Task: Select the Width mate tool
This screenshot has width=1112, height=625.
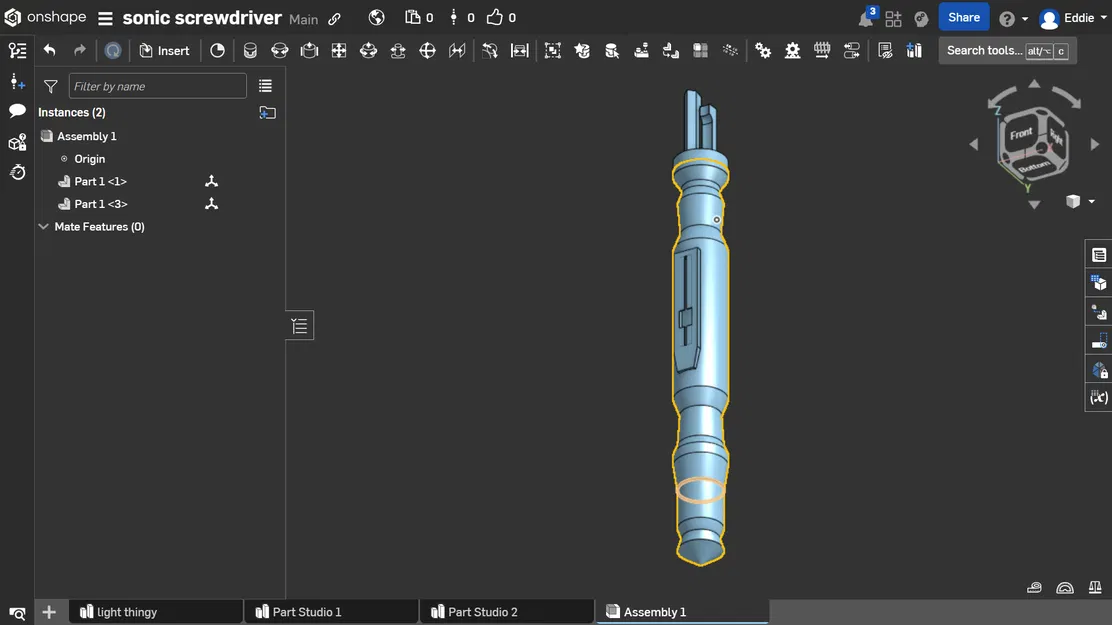Action: [520, 50]
